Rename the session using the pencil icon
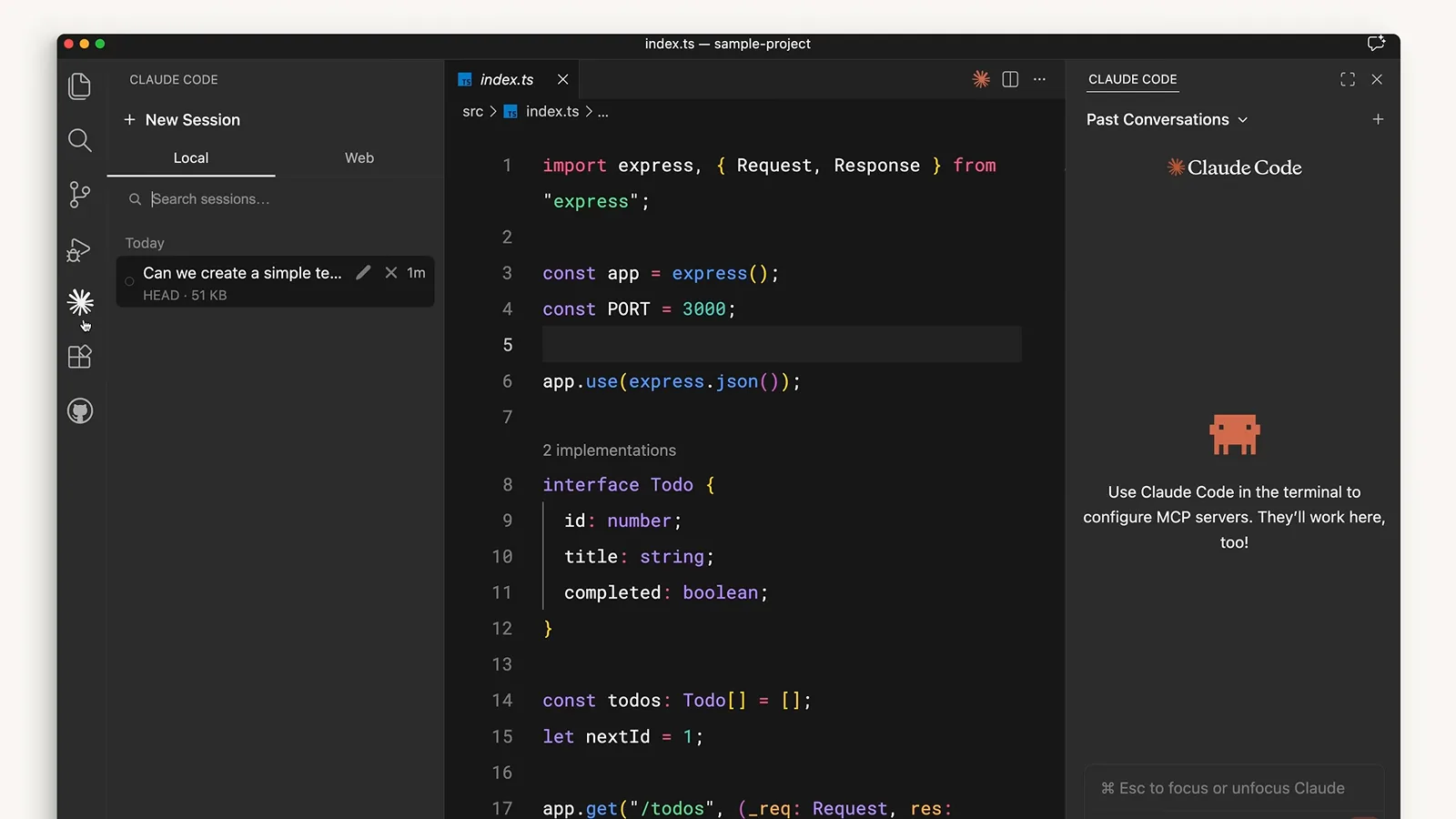 pos(363,272)
